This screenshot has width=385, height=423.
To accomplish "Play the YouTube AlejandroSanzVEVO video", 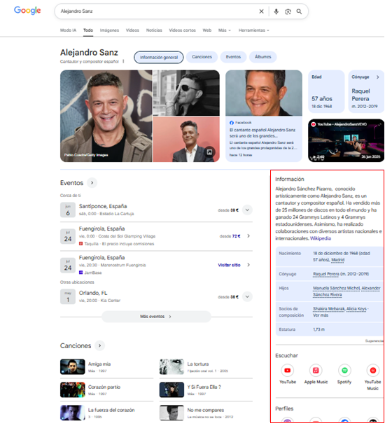I will pyautogui.click(x=346, y=140).
